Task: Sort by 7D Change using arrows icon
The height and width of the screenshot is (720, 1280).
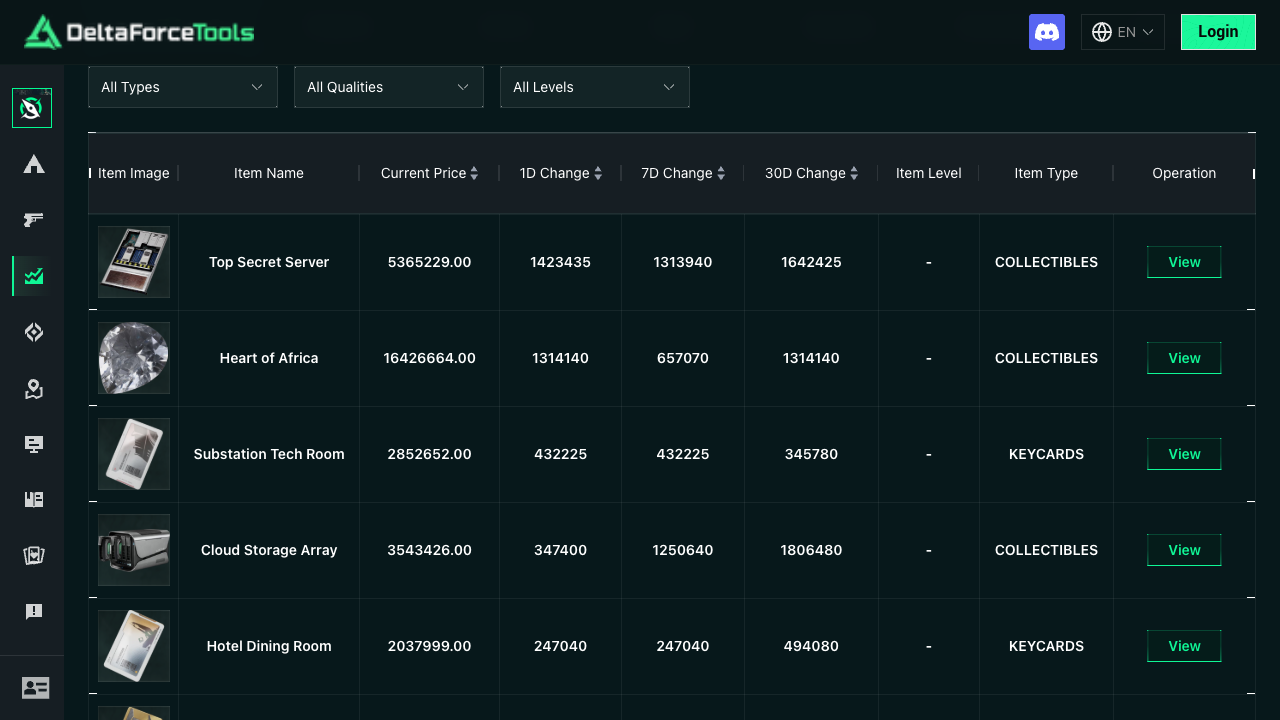Action: point(721,173)
